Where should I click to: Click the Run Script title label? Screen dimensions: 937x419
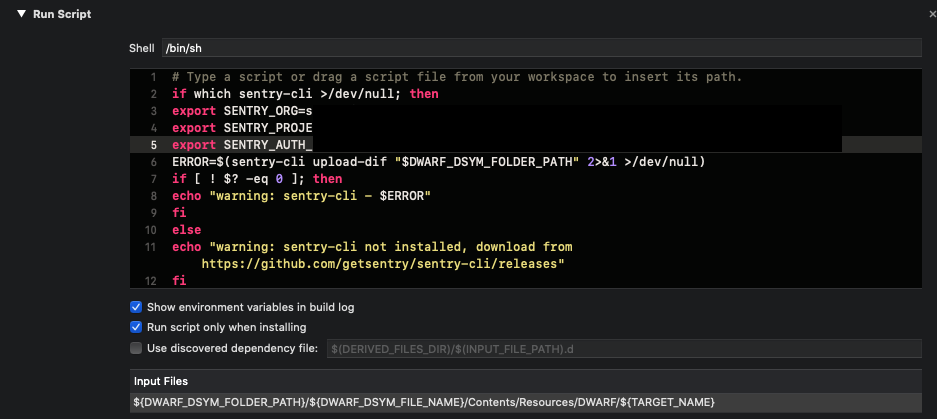tap(62, 14)
